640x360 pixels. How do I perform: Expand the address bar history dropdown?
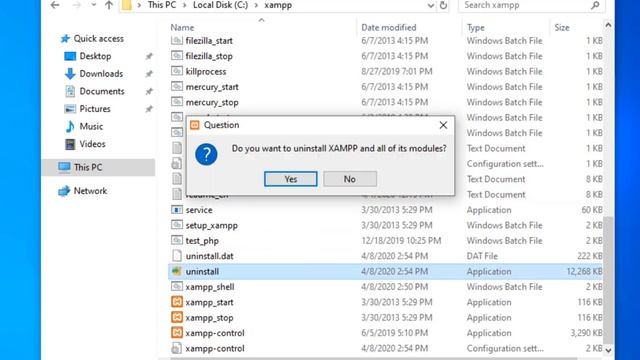[430, 6]
